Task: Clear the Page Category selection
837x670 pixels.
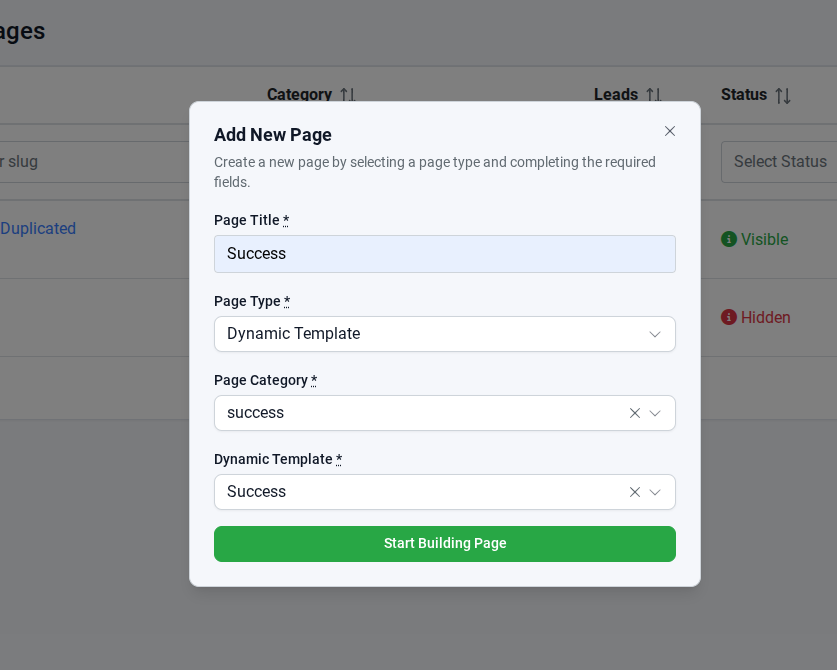Action: coord(634,413)
